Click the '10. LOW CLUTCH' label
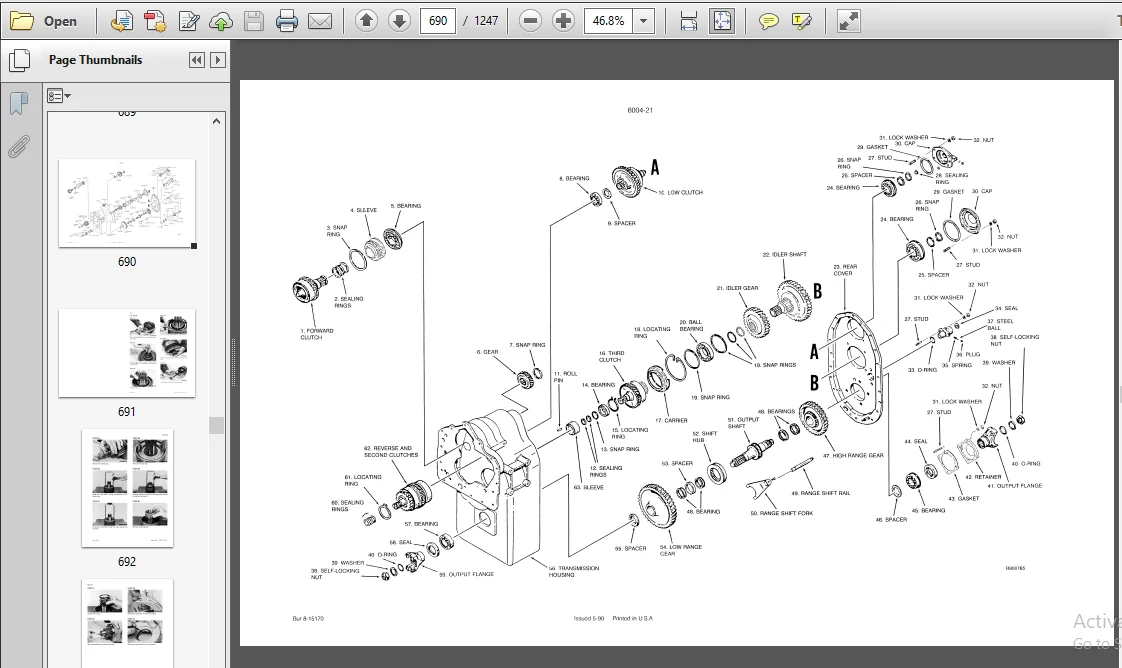This screenshot has width=1122, height=668. pos(680,192)
